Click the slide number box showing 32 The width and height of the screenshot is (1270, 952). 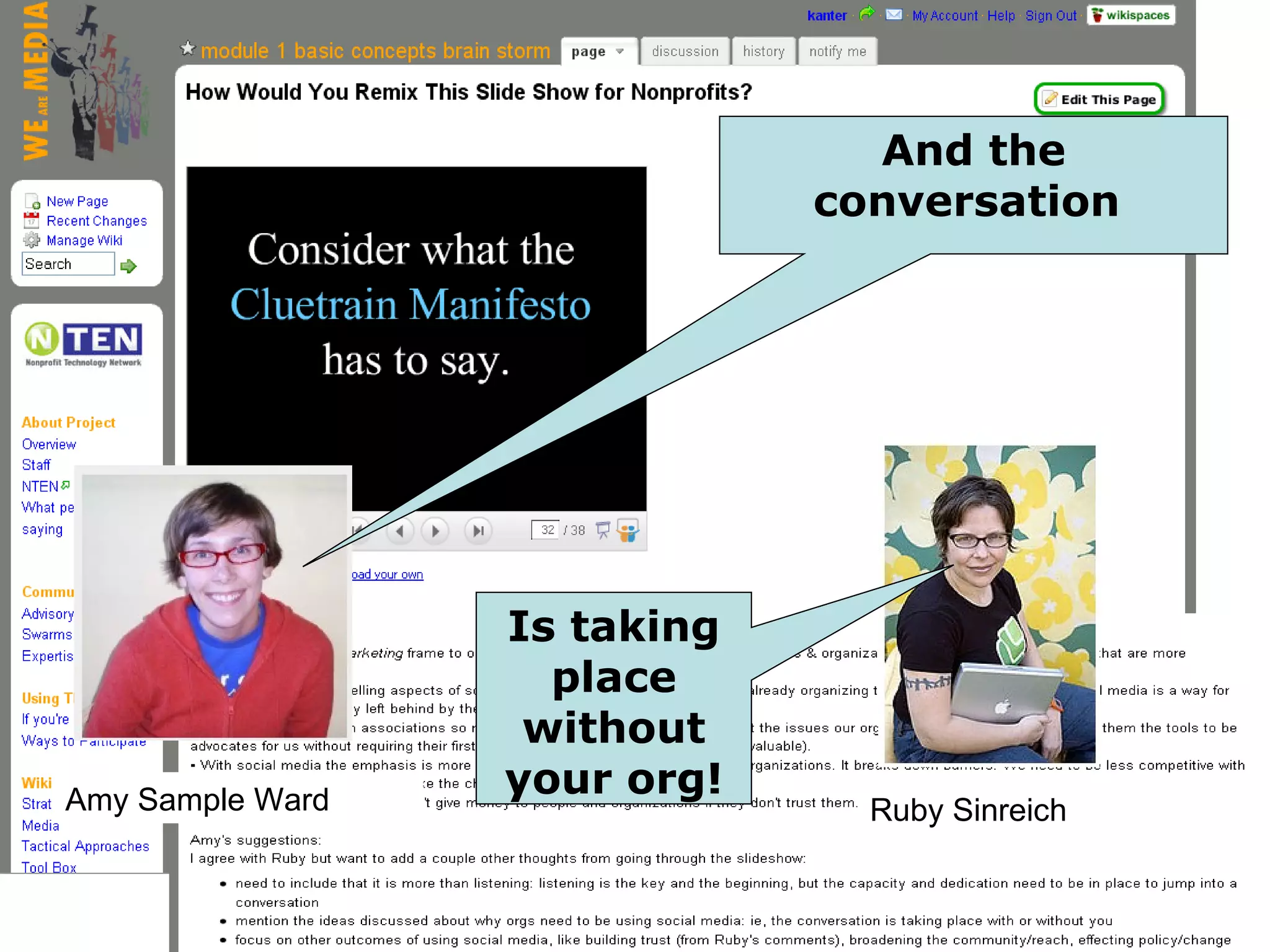click(546, 530)
